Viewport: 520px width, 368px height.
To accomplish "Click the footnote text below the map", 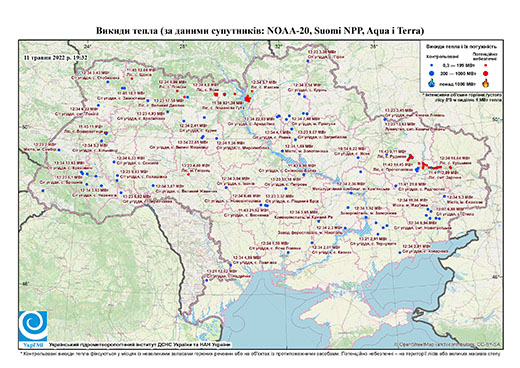I will tap(260, 353).
